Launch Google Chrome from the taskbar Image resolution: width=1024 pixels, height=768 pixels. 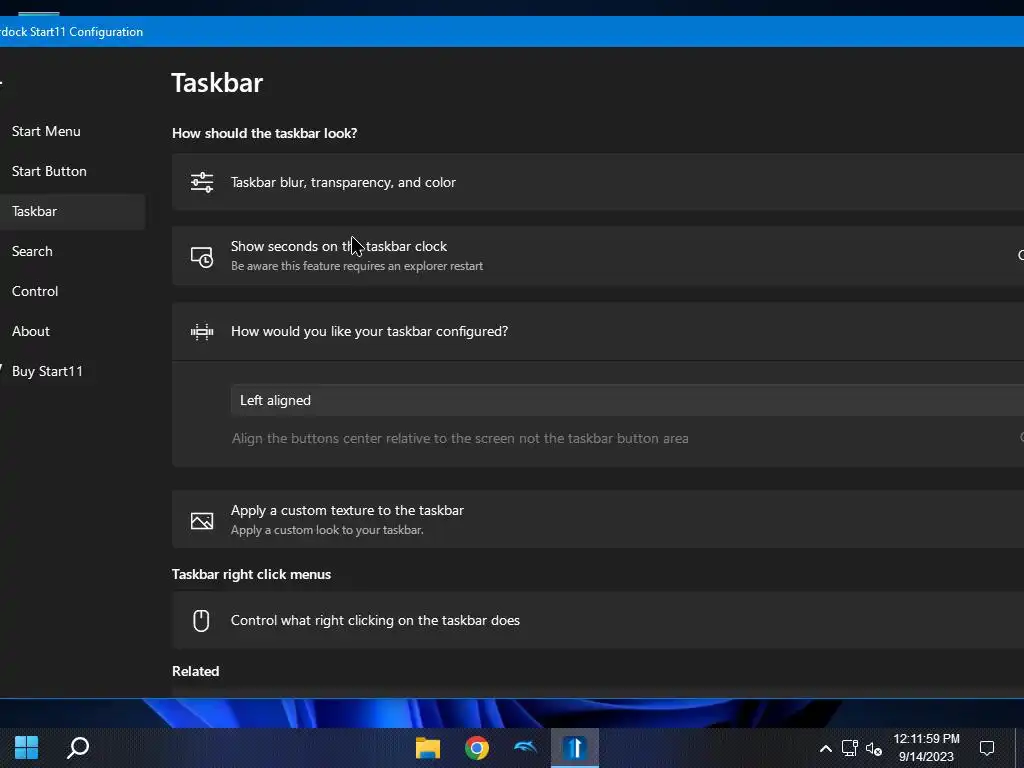[x=477, y=748]
